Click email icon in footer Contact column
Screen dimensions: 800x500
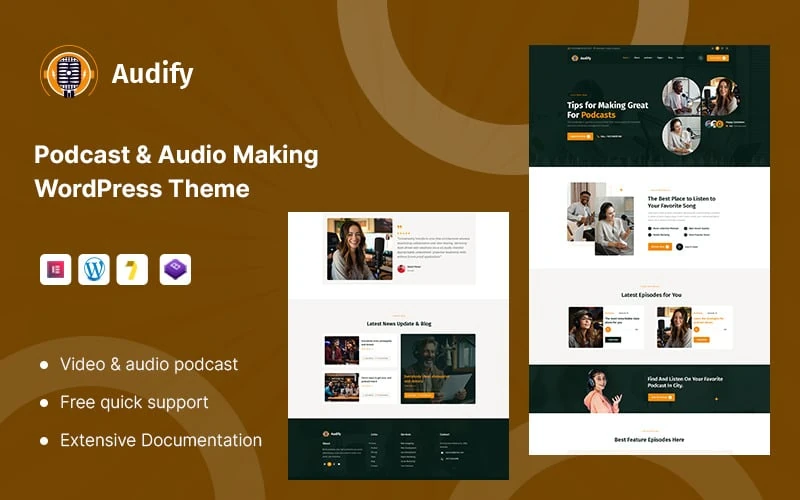(442, 453)
